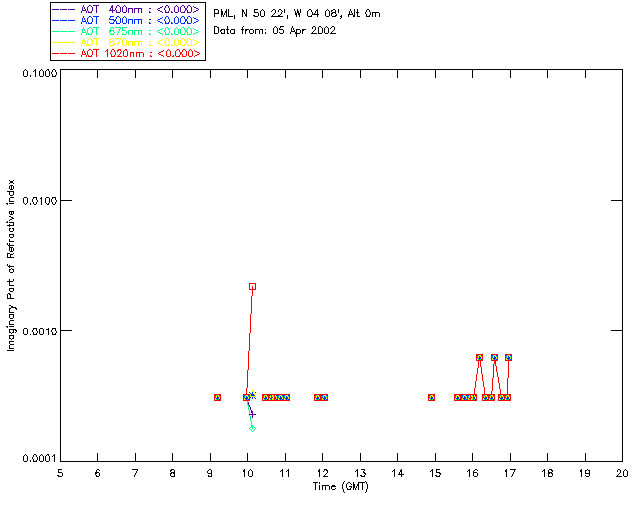Image resolution: width=640 pixels, height=512 pixels.
Task: Click the AOT 1020nm legend entry
Action: (x=126, y=53)
